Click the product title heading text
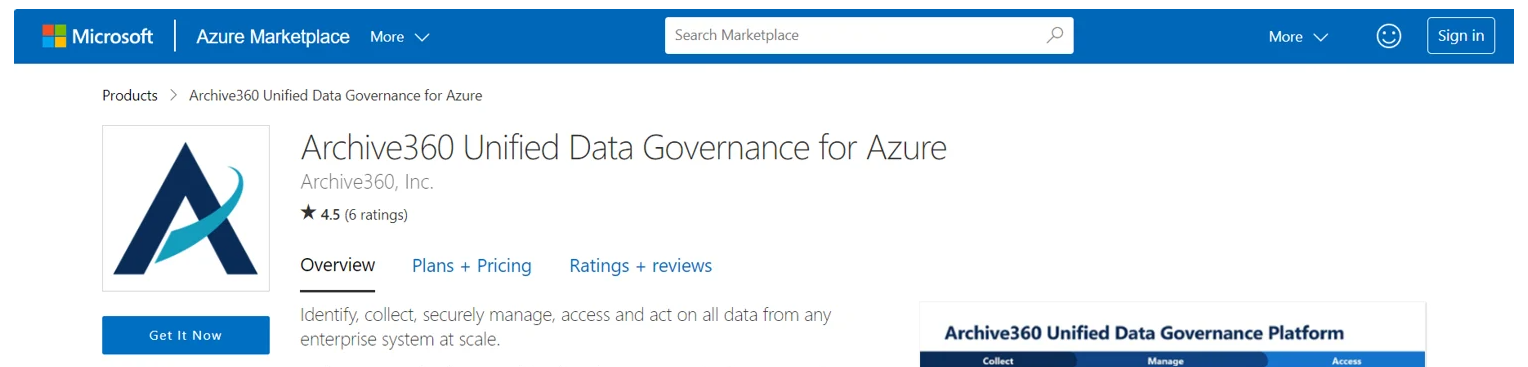The height and width of the screenshot is (367, 1528). point(624,148)
